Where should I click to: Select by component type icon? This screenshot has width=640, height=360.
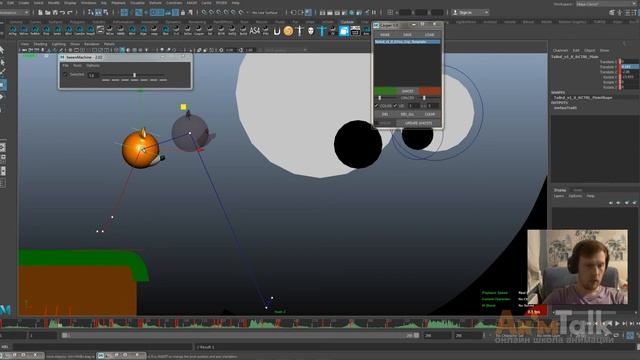pyautogui.click(x=105, y=13)
